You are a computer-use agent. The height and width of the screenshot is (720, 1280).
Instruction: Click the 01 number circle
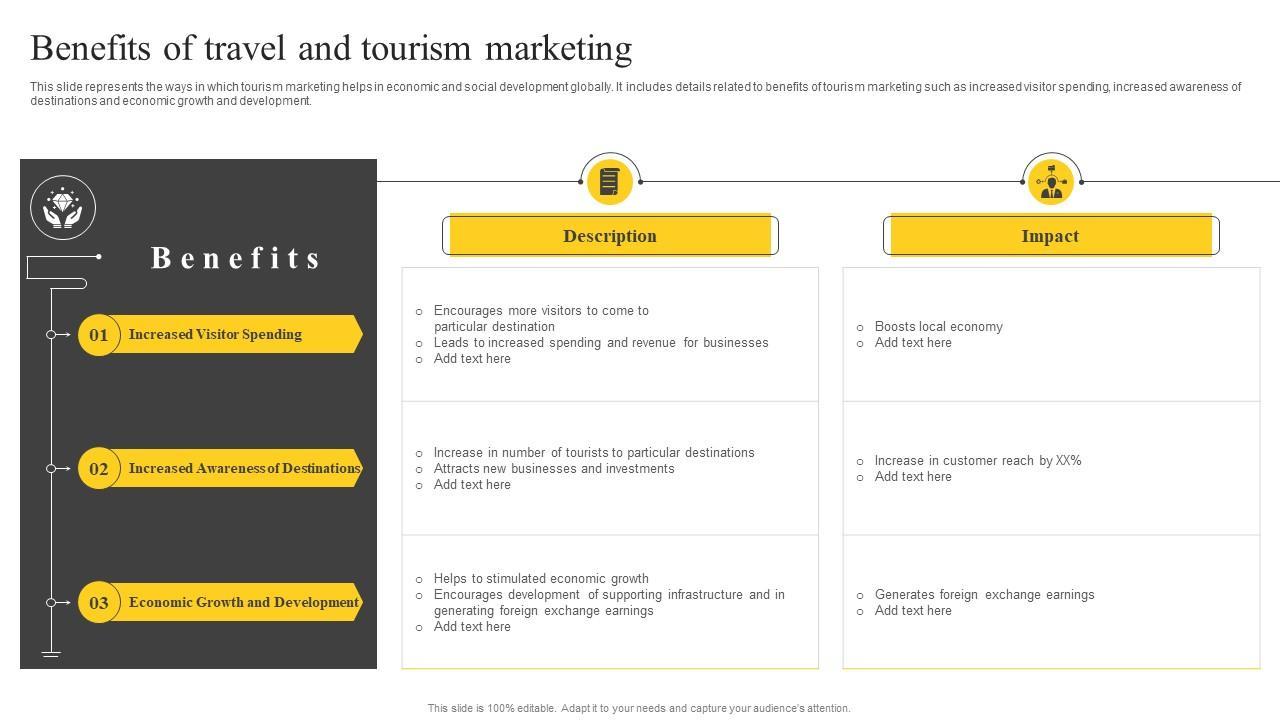pyautogui.click(x=99, y=335)
